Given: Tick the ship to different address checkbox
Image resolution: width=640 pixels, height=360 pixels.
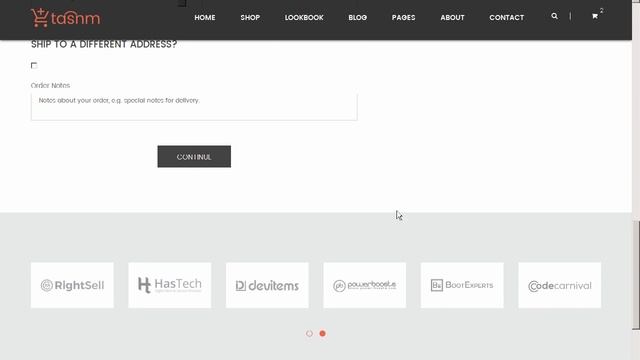Looking at the screenshot, I should tap(34, 65).
